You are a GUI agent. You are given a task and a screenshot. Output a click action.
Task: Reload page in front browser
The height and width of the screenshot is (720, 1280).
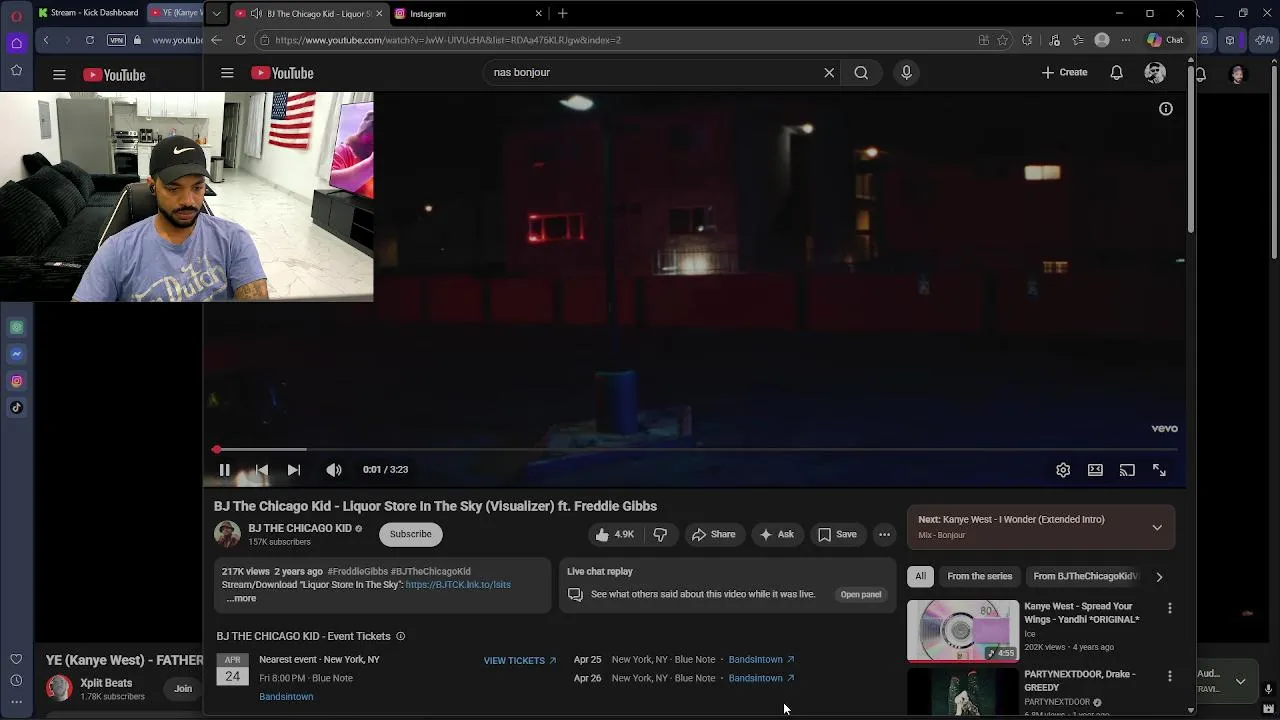pos(240,40)
